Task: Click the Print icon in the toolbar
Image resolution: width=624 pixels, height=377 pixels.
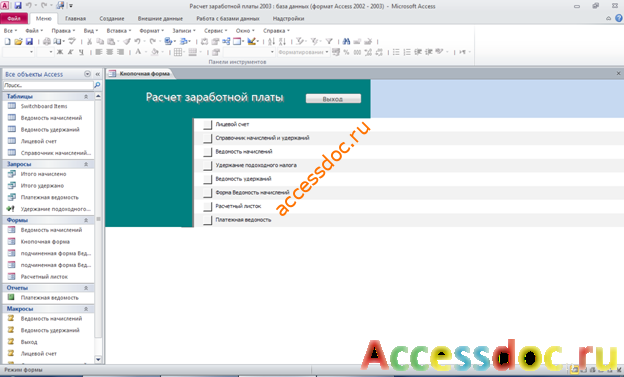Action: click(x=47, y=41)
